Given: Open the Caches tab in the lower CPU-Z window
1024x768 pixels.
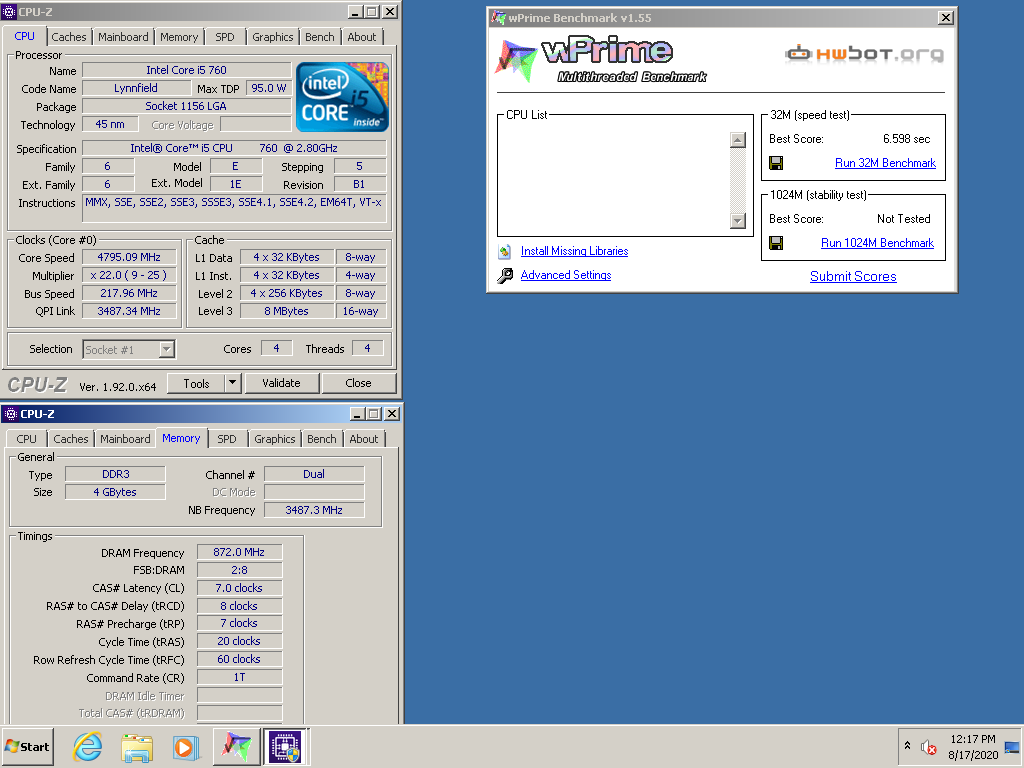Looking at the screenshot, I should 71,439.
